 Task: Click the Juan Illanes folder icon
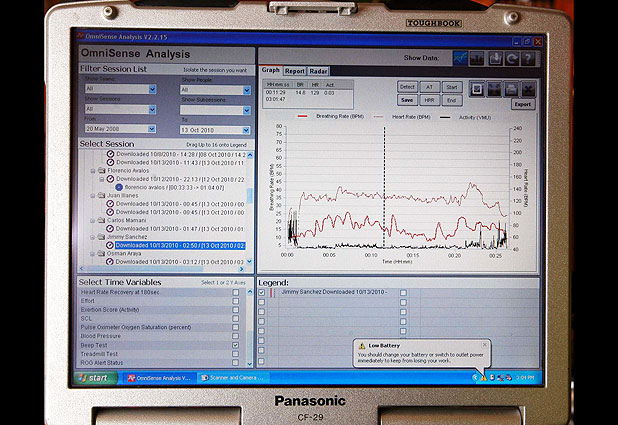point(102,196)
